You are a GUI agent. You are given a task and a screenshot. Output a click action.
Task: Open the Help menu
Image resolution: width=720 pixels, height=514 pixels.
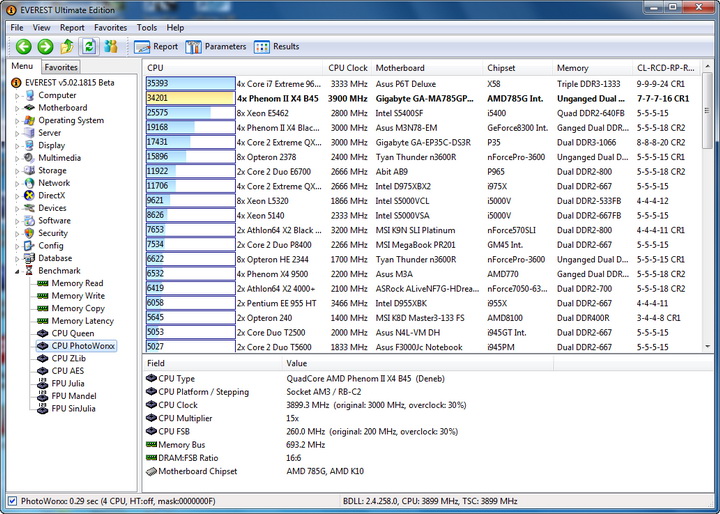[x=175, y=28]
